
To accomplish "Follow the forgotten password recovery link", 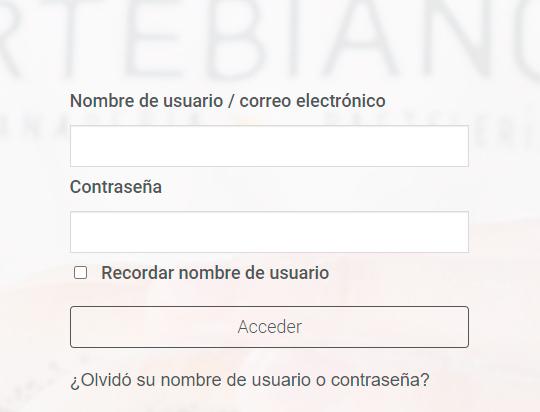I will [250, 380].
